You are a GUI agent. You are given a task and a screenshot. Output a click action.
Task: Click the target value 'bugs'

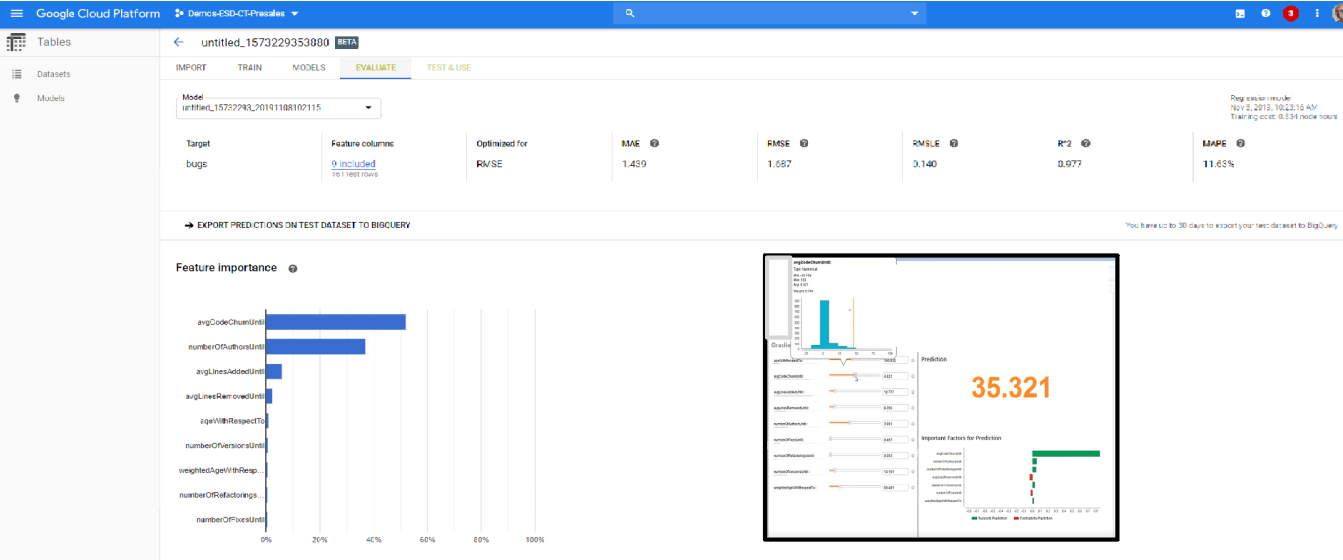pyautogui.click(x=197, y=164)
